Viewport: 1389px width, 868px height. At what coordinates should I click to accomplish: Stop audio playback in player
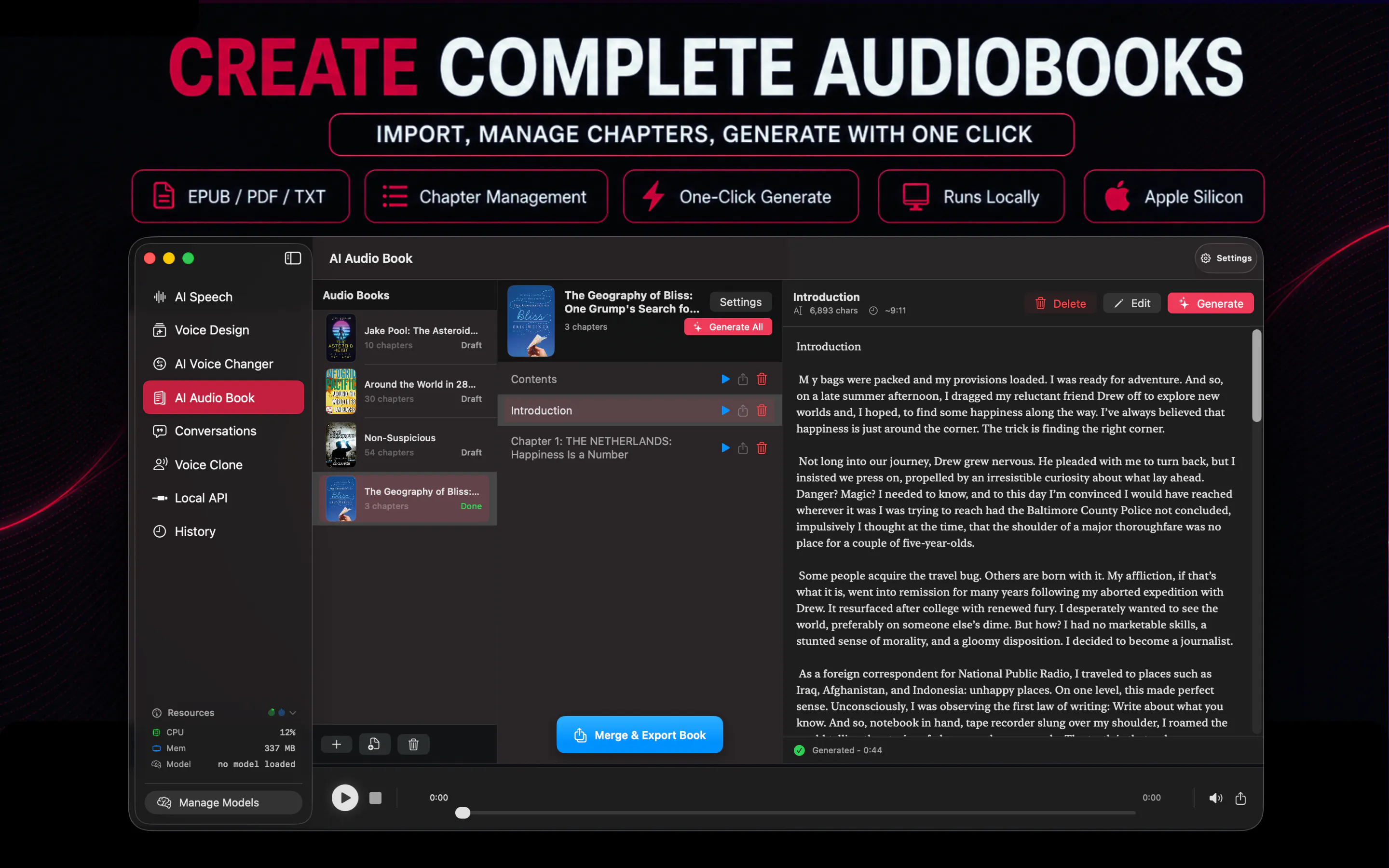tap(375, 798)
